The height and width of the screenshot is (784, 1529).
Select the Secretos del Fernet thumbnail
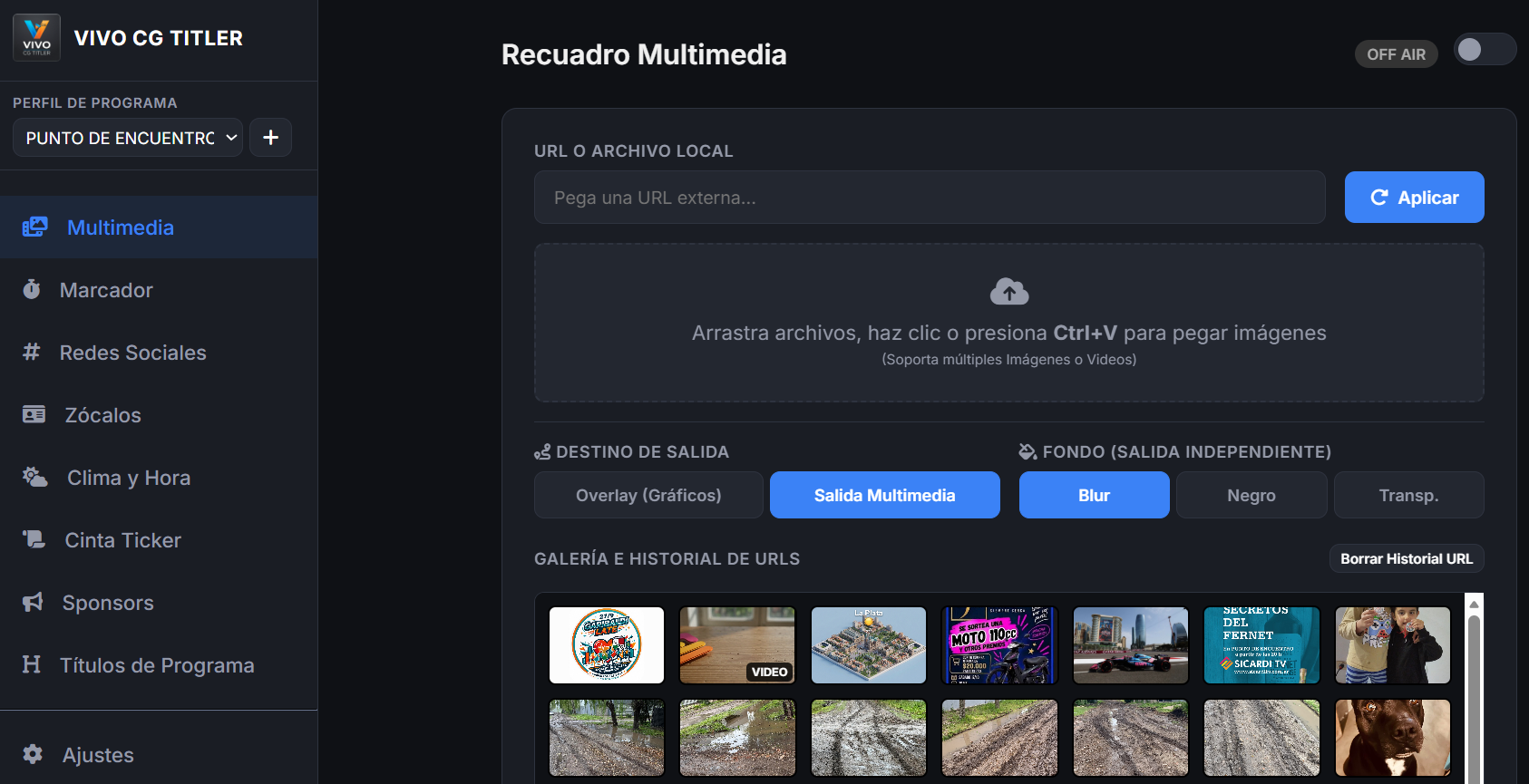[1261, 644]
